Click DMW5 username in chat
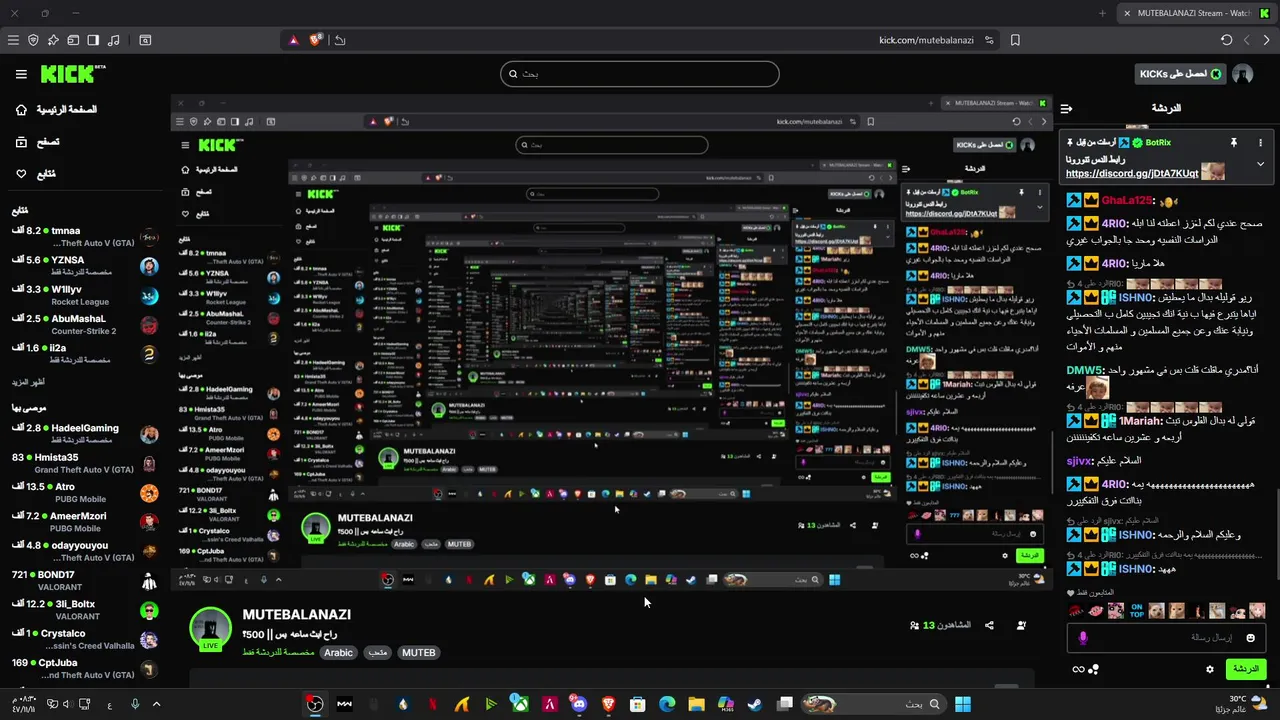This screenshot has height=720, width=1280. pyautogui.click(x=1083, y=370)
